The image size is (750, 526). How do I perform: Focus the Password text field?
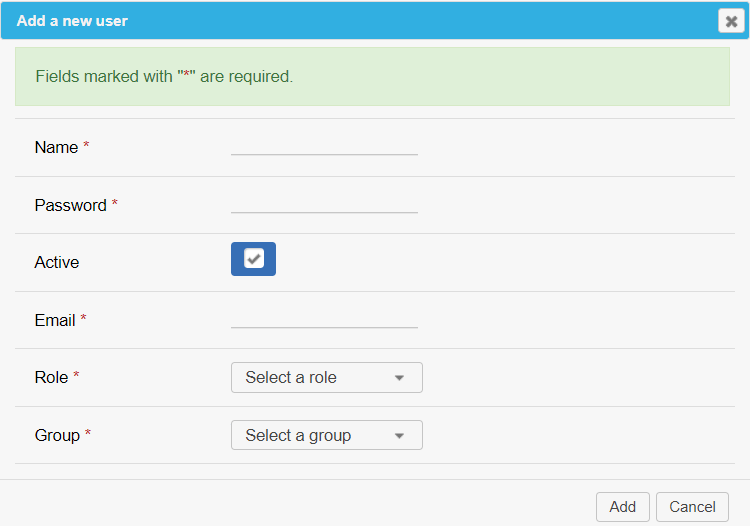[x=324, y=203]
